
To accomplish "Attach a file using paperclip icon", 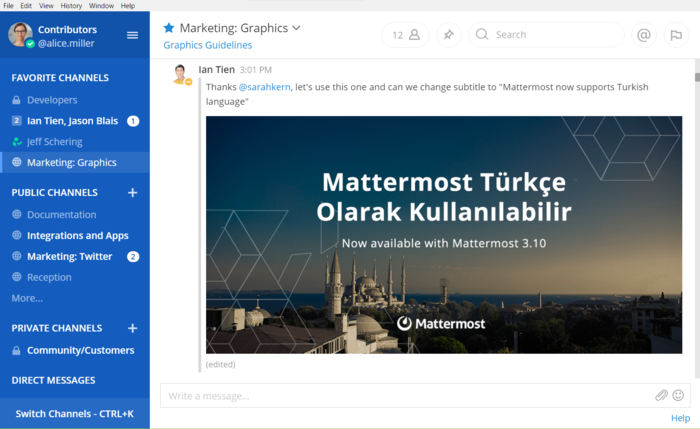I will (661, 395).
